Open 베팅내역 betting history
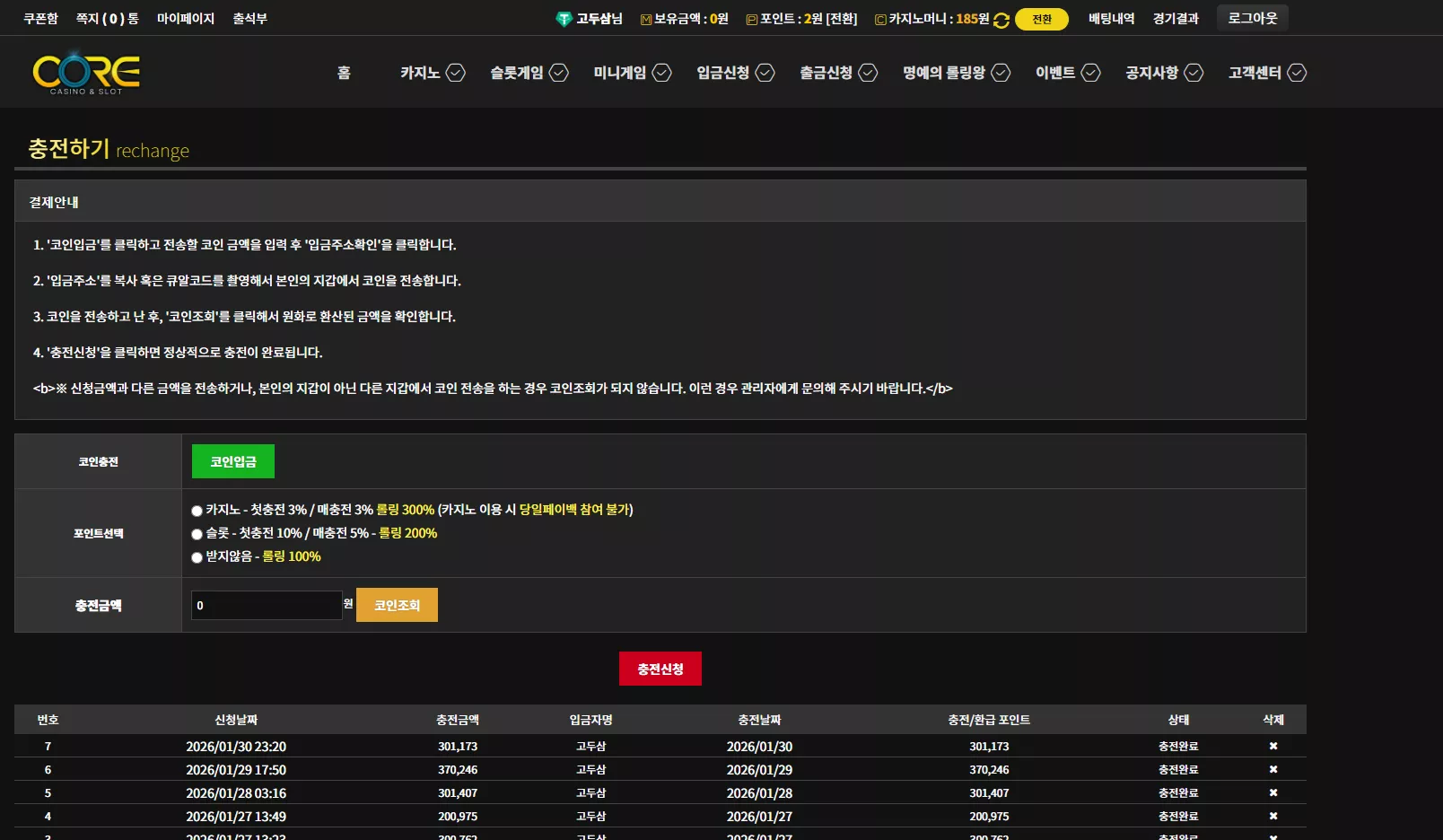1443x840 pixels. click(x=1112, y=19)
